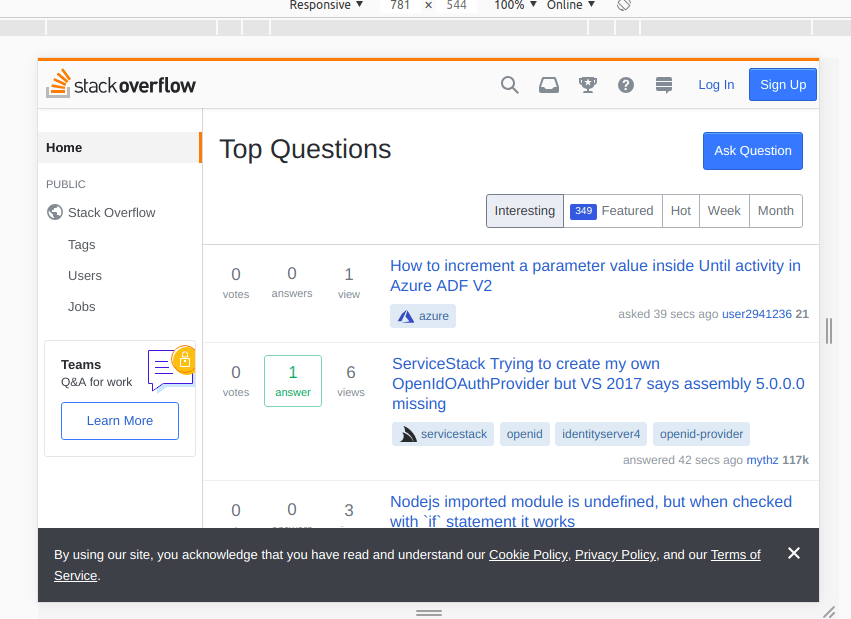Click the viewport width field 781

400,5
